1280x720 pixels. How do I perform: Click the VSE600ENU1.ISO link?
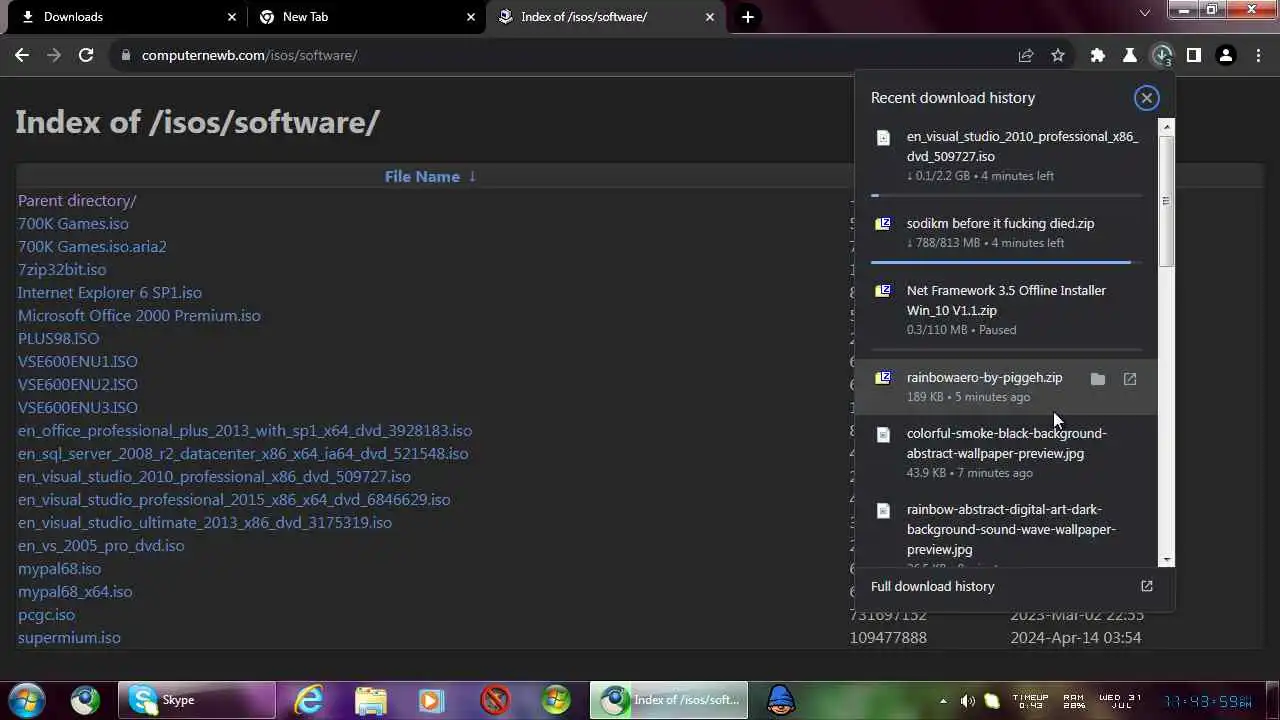click(78, 361)
